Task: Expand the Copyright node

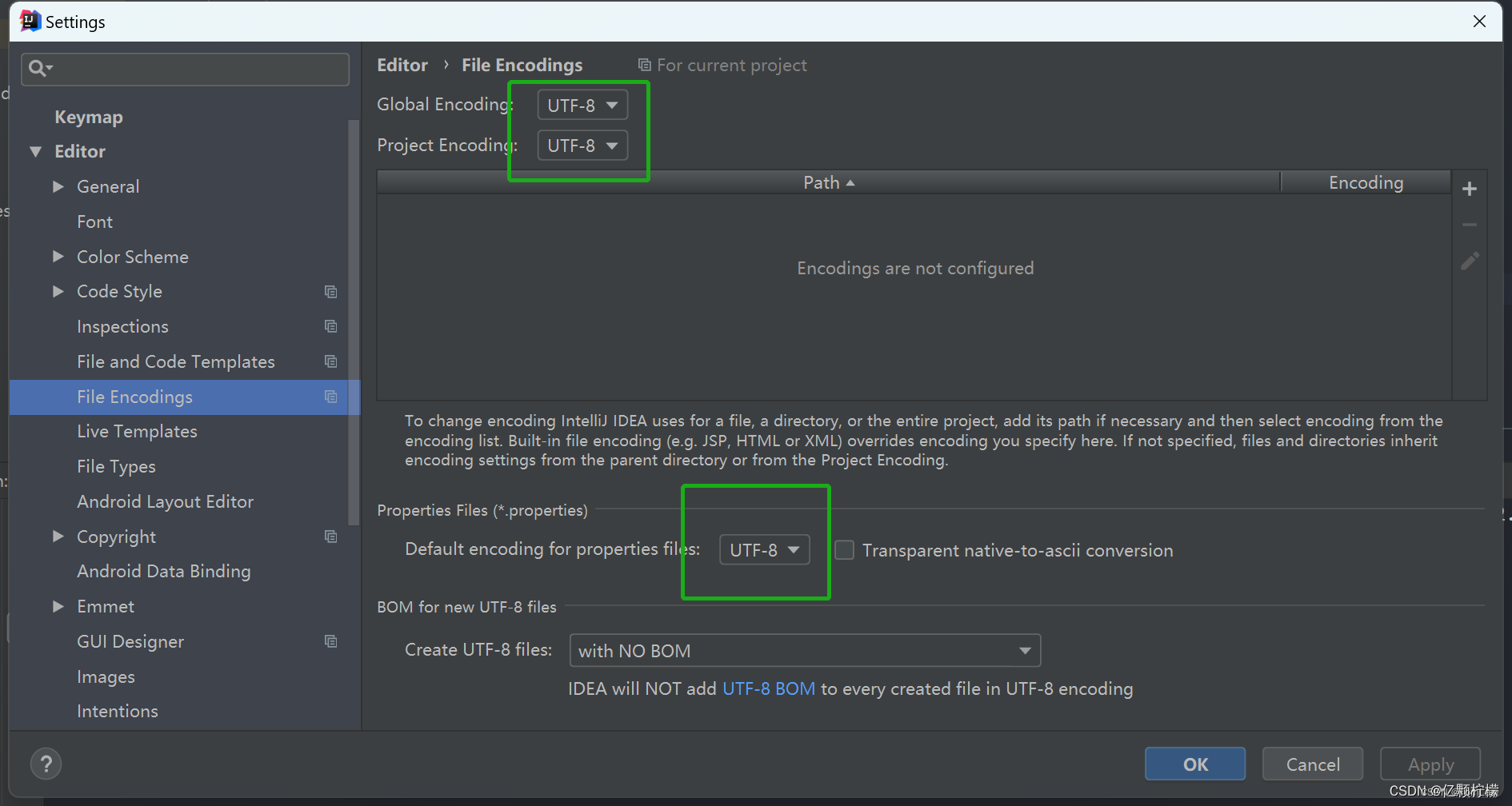Action: (x=58, y=537)
